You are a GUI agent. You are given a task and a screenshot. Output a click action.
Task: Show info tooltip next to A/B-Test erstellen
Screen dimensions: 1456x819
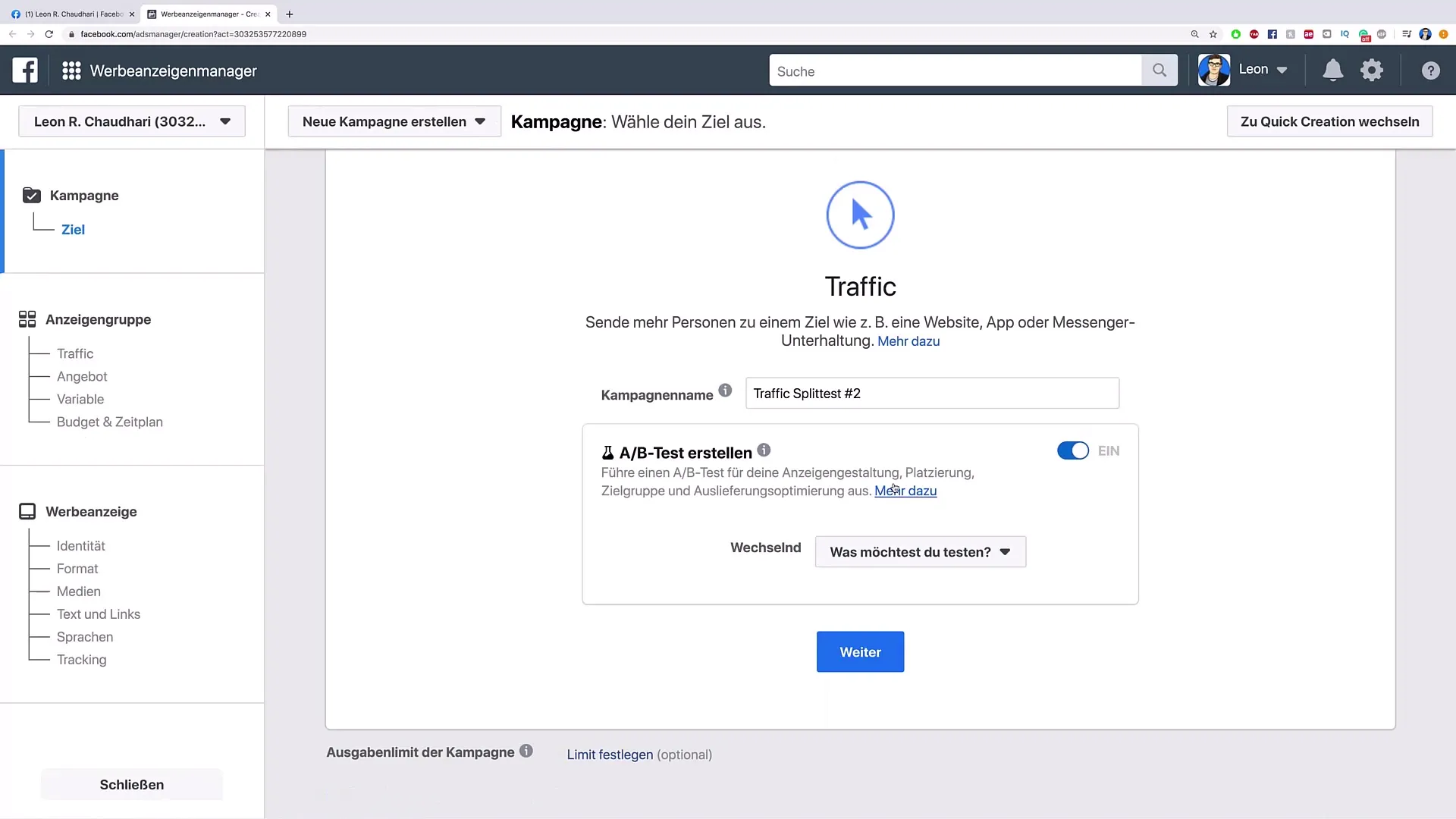(x=764, y=450)
